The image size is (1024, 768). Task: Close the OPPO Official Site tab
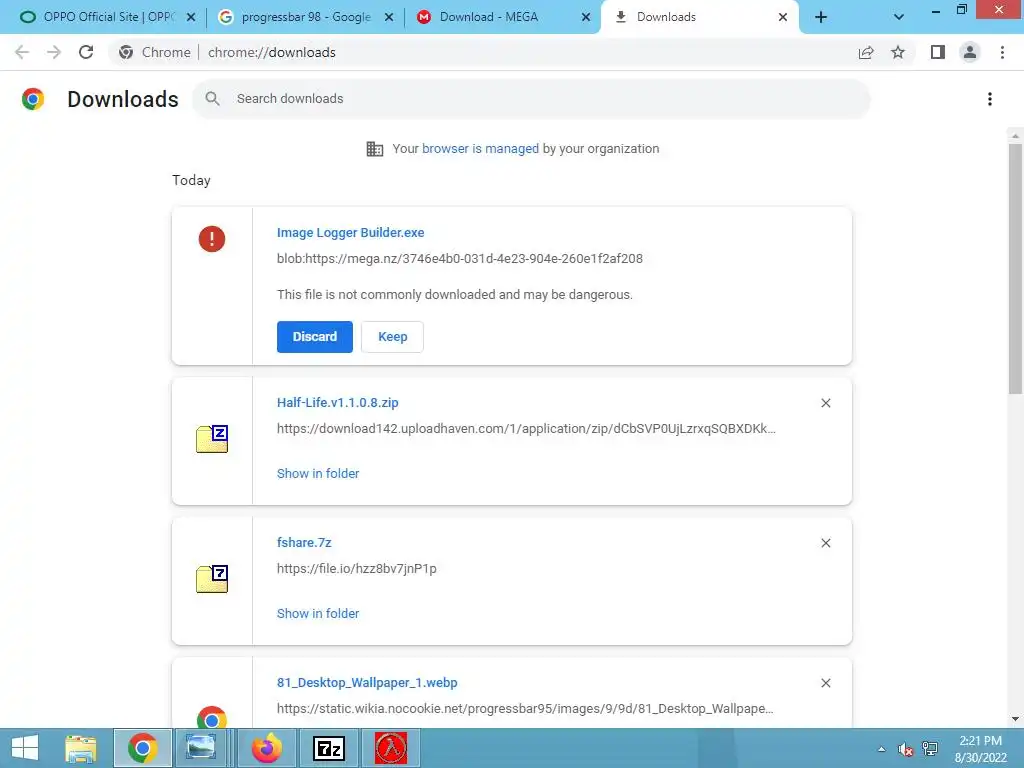(191, 17)
